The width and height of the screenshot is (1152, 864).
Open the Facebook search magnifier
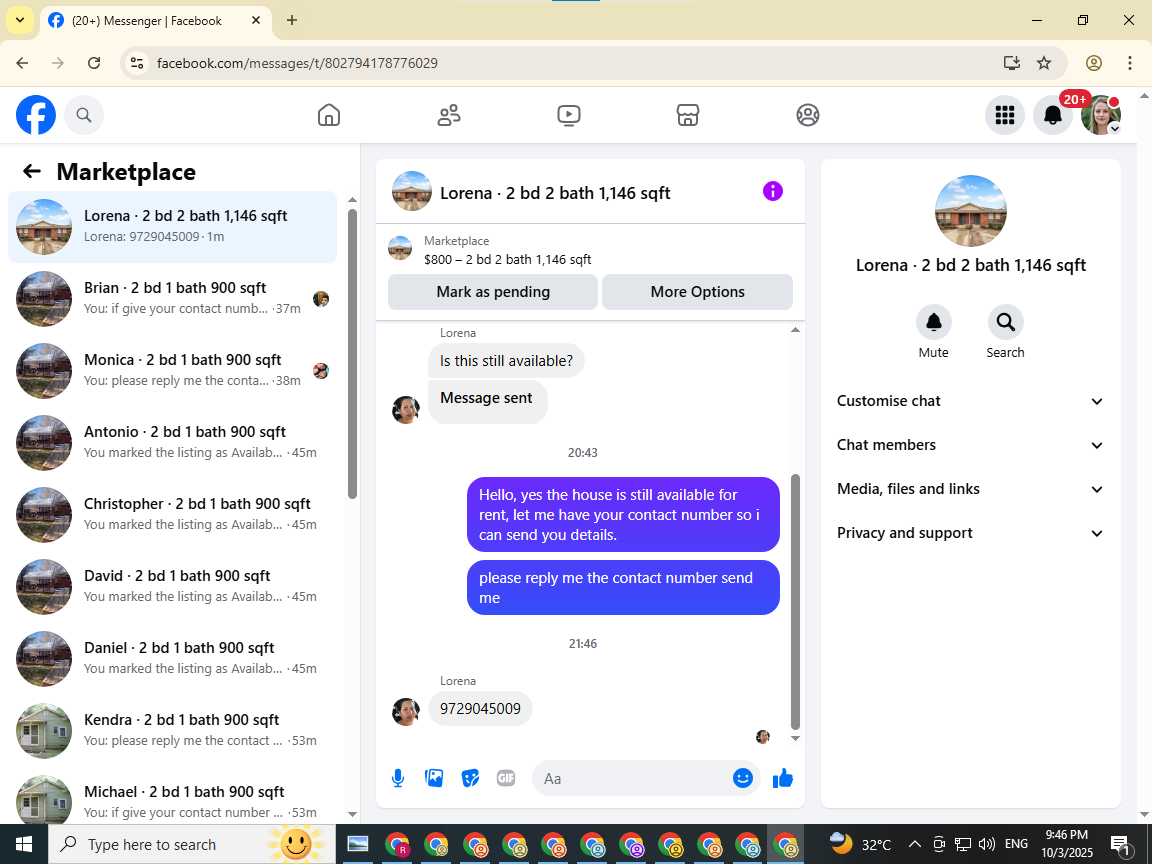(84, 115)
